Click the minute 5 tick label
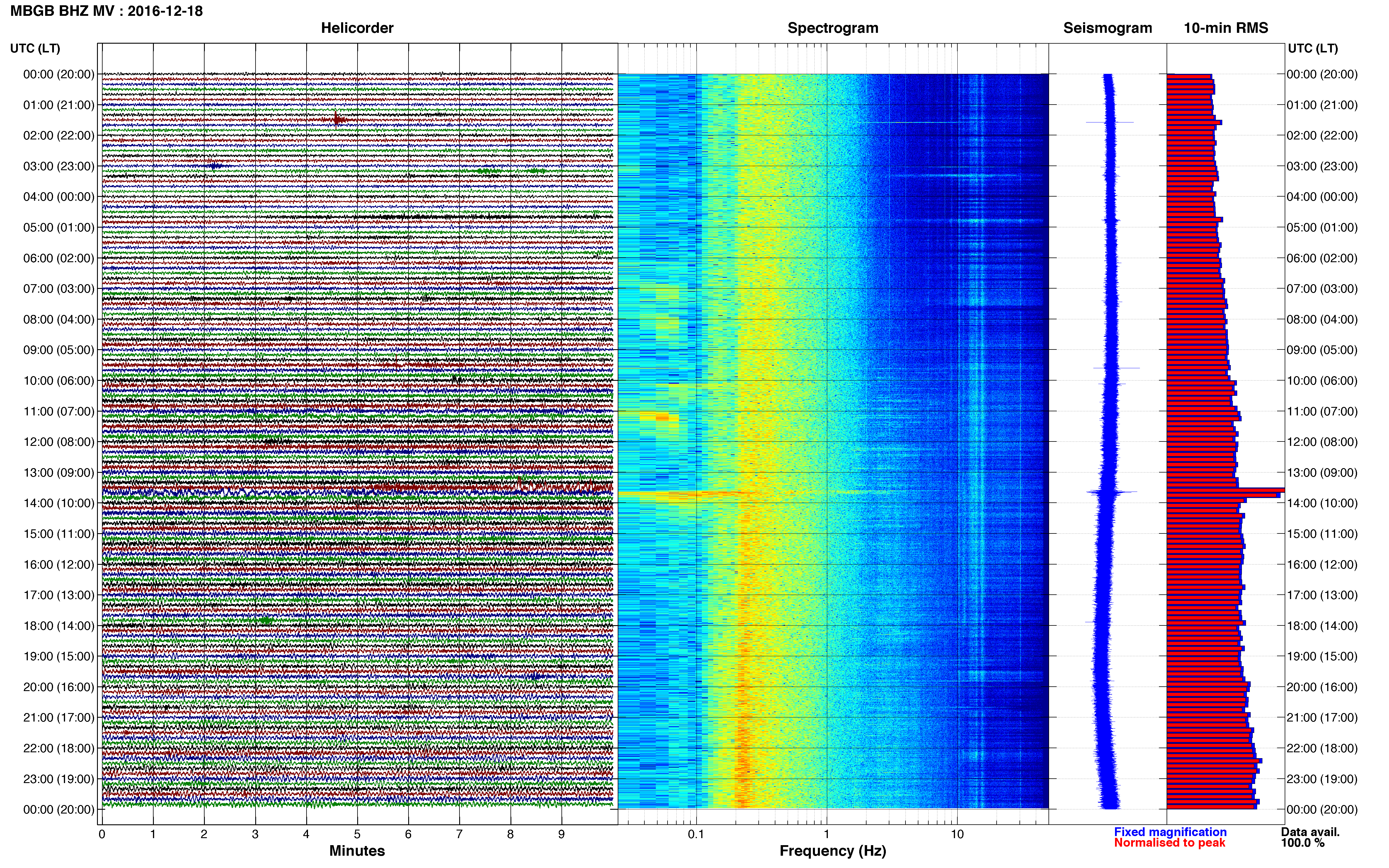This screenshot has height=868, width=1389. click(357, 834)
